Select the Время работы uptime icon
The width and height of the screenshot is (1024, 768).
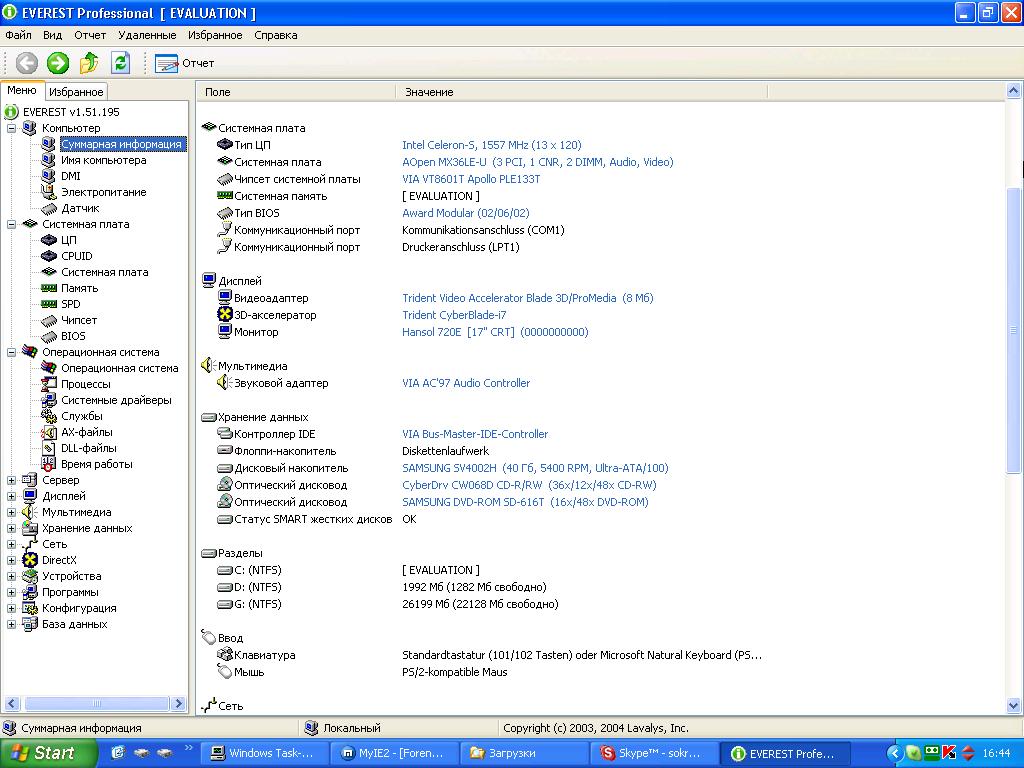click(48, 464)
